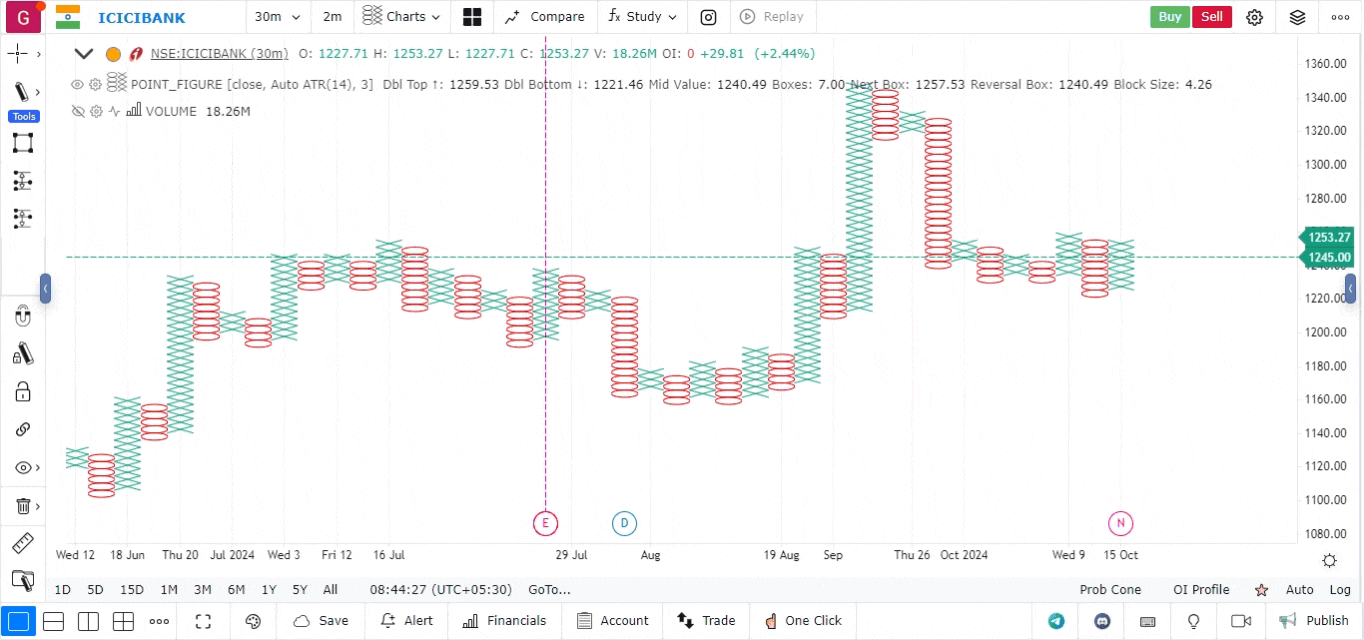Open the multi-chart layout grid icon

472,17
